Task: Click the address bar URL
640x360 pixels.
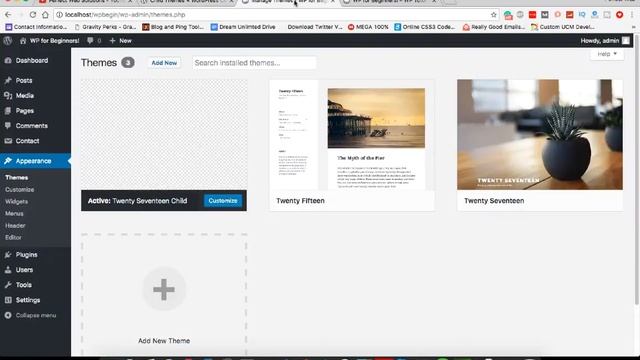Action: (125, 15)
